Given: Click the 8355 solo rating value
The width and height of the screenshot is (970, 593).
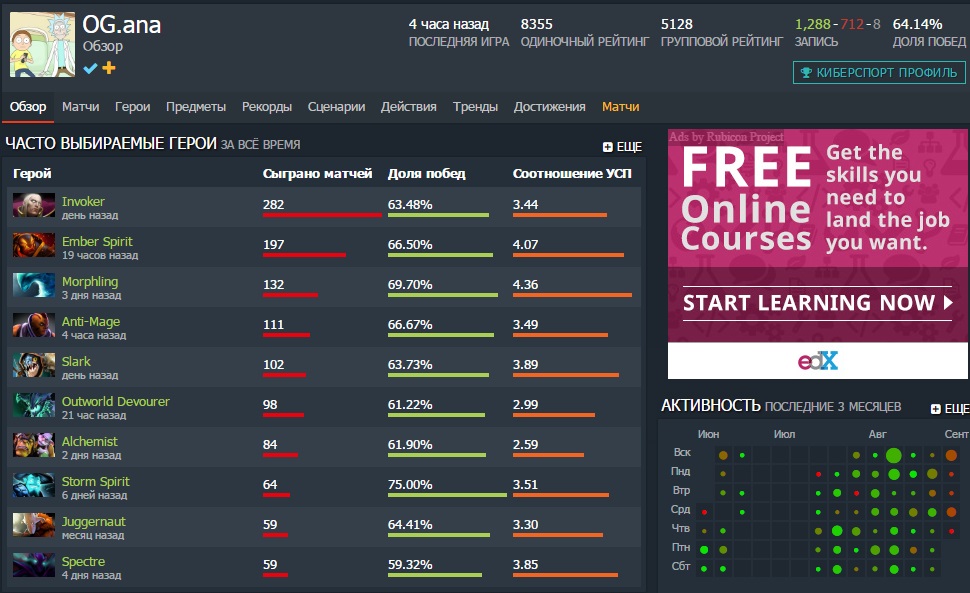Looking at the screenshot, I should point(536,24).
